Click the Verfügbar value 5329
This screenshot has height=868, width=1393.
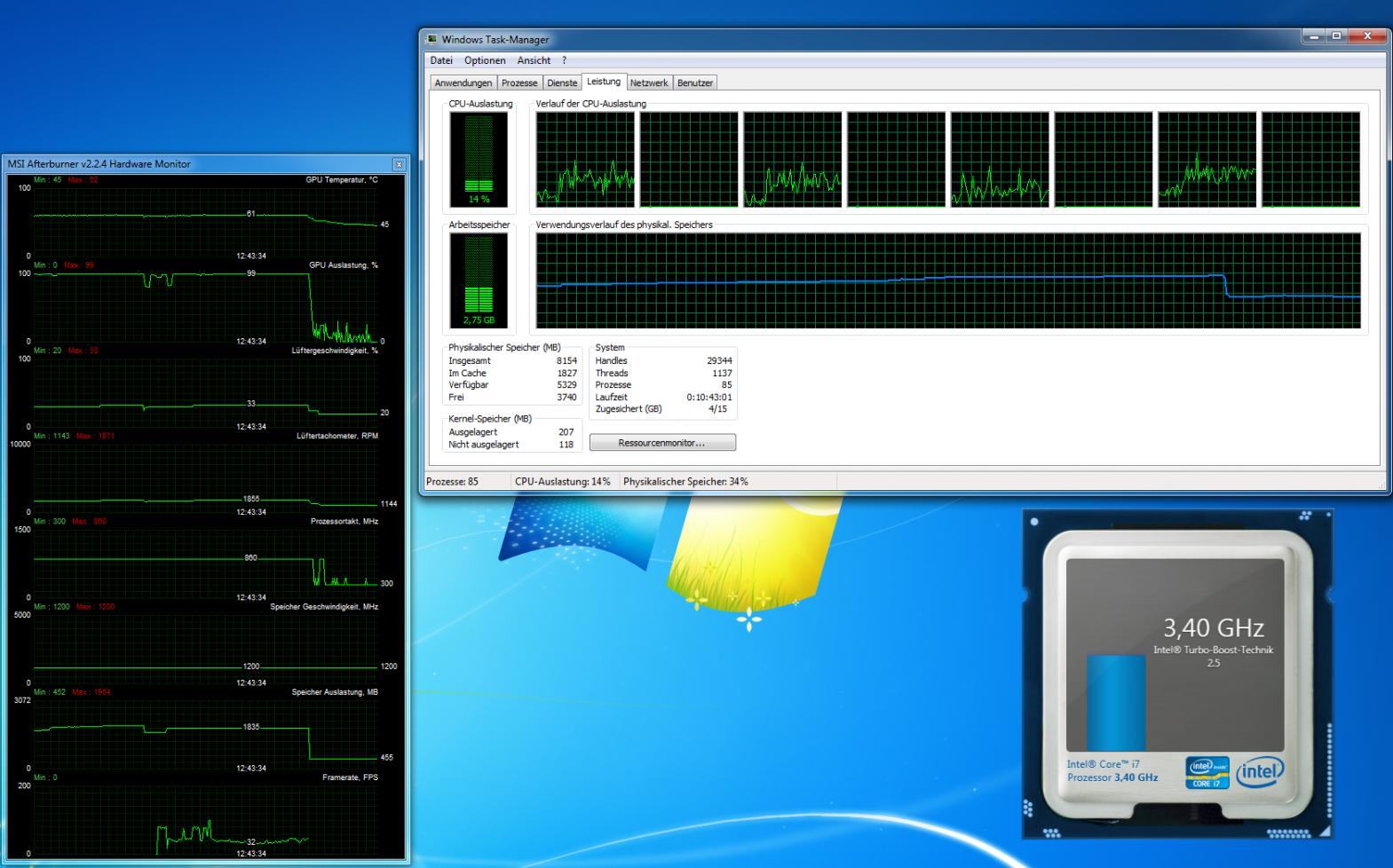coord(566,385)
